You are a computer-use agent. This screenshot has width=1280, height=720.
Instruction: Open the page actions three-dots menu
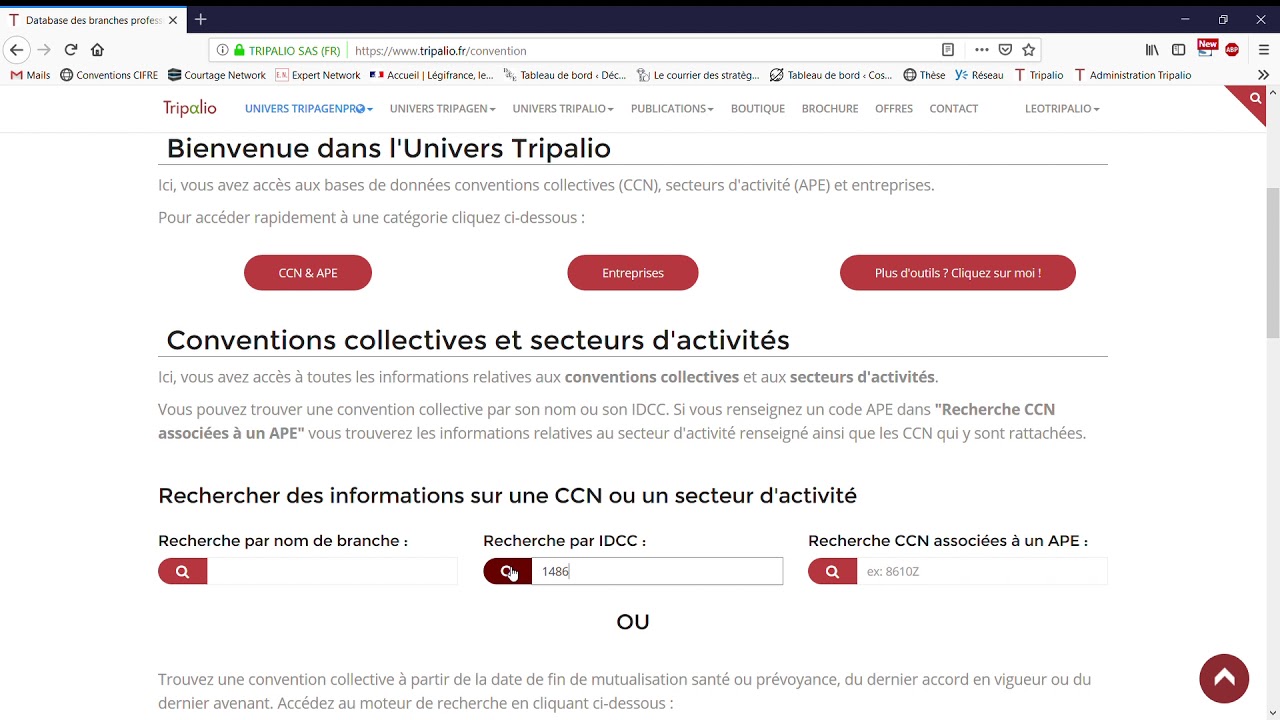pos(981,50)
